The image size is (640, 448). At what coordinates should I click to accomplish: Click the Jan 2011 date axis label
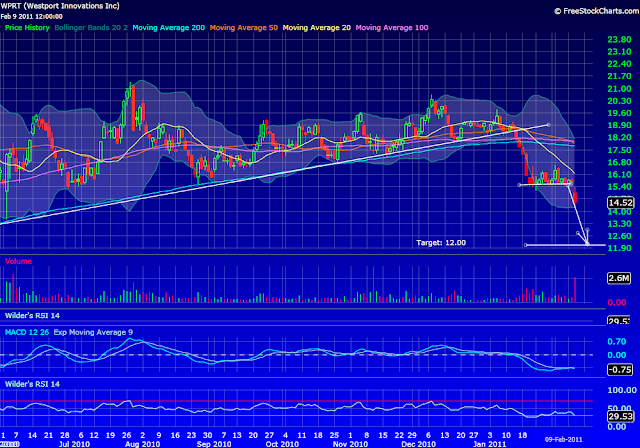489,444
